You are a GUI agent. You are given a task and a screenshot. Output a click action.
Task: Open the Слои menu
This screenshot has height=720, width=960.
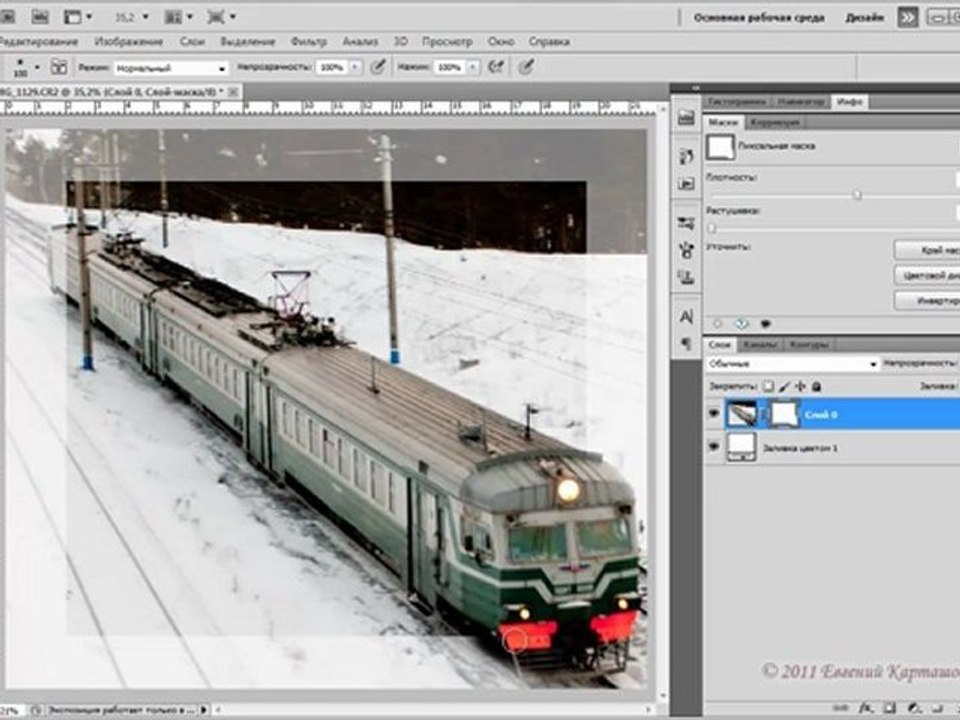pos(192,42)
